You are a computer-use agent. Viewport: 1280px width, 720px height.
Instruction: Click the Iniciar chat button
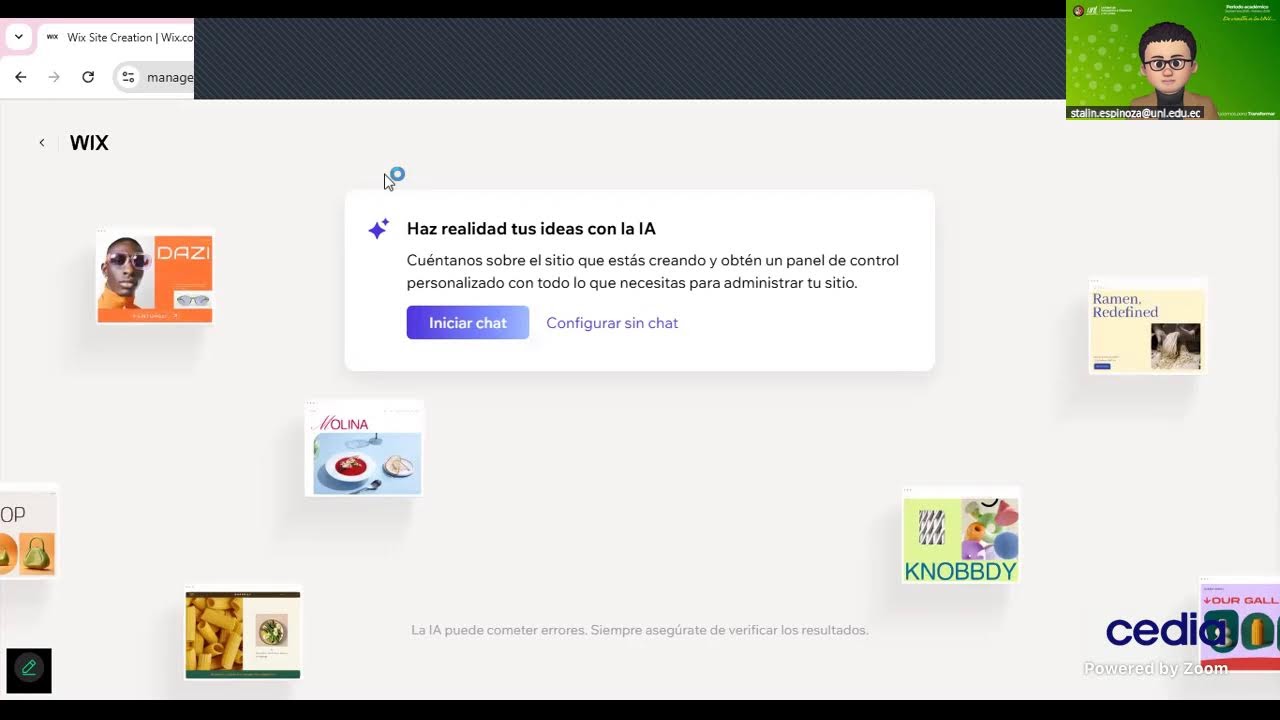468,323
